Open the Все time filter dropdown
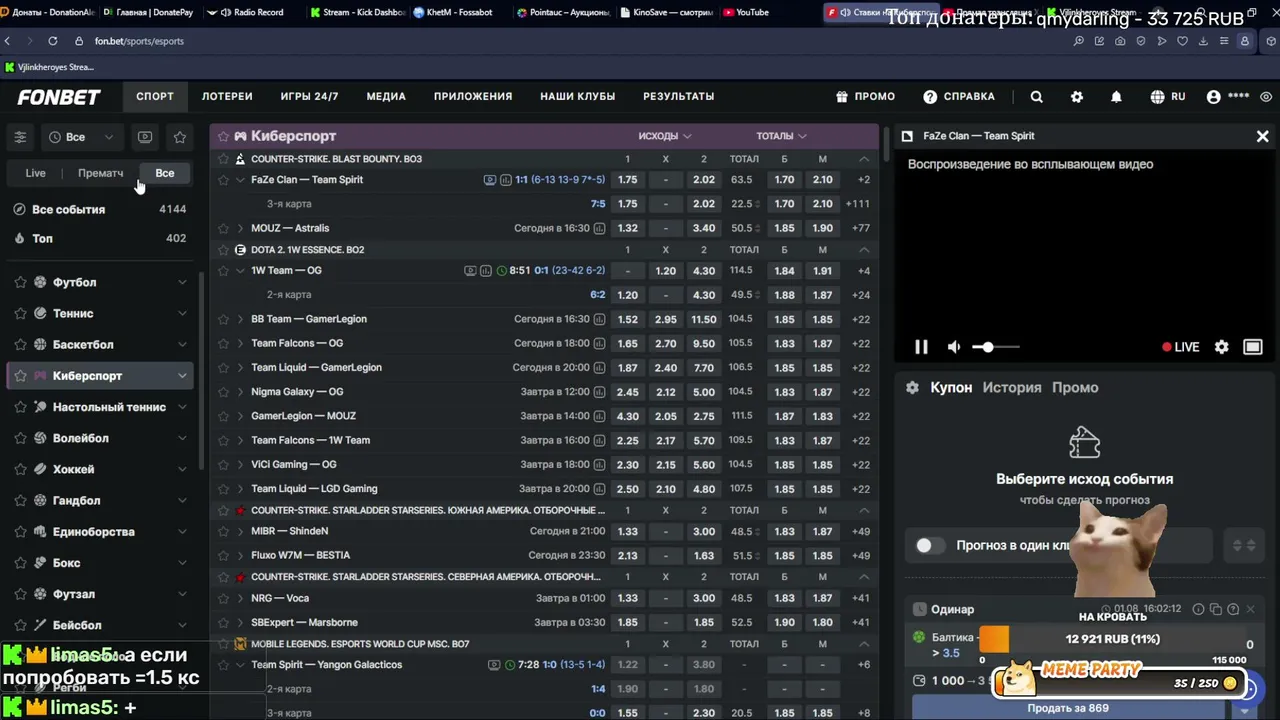 81,137
